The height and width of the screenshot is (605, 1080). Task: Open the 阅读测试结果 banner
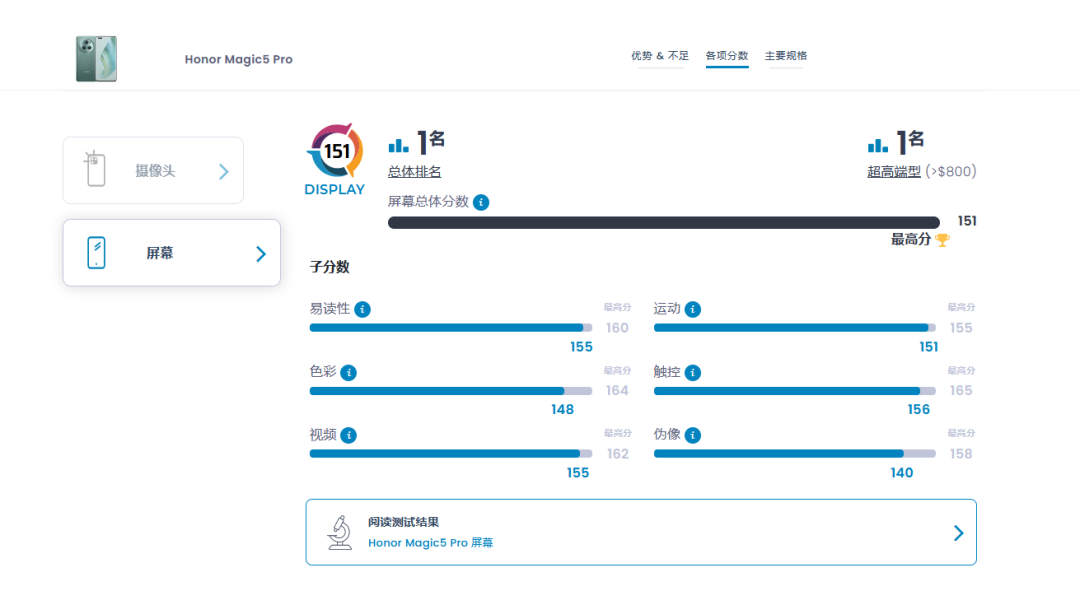[x=641, y=533]
